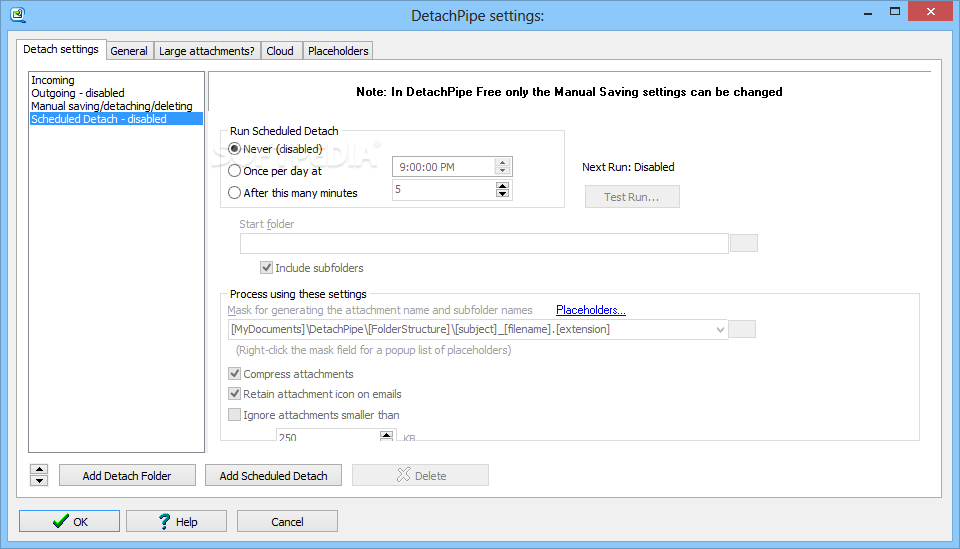
Task: Decrease the time value with down arrow
Action: point(502,171)
